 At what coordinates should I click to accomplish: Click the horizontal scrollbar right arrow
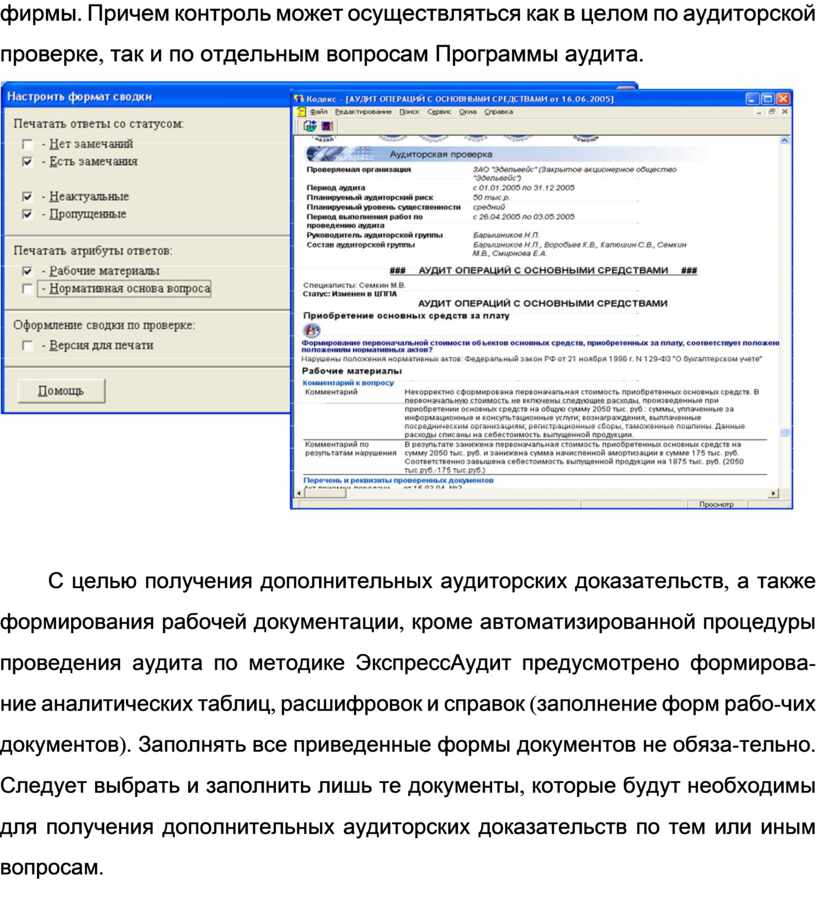coord(774,493)
